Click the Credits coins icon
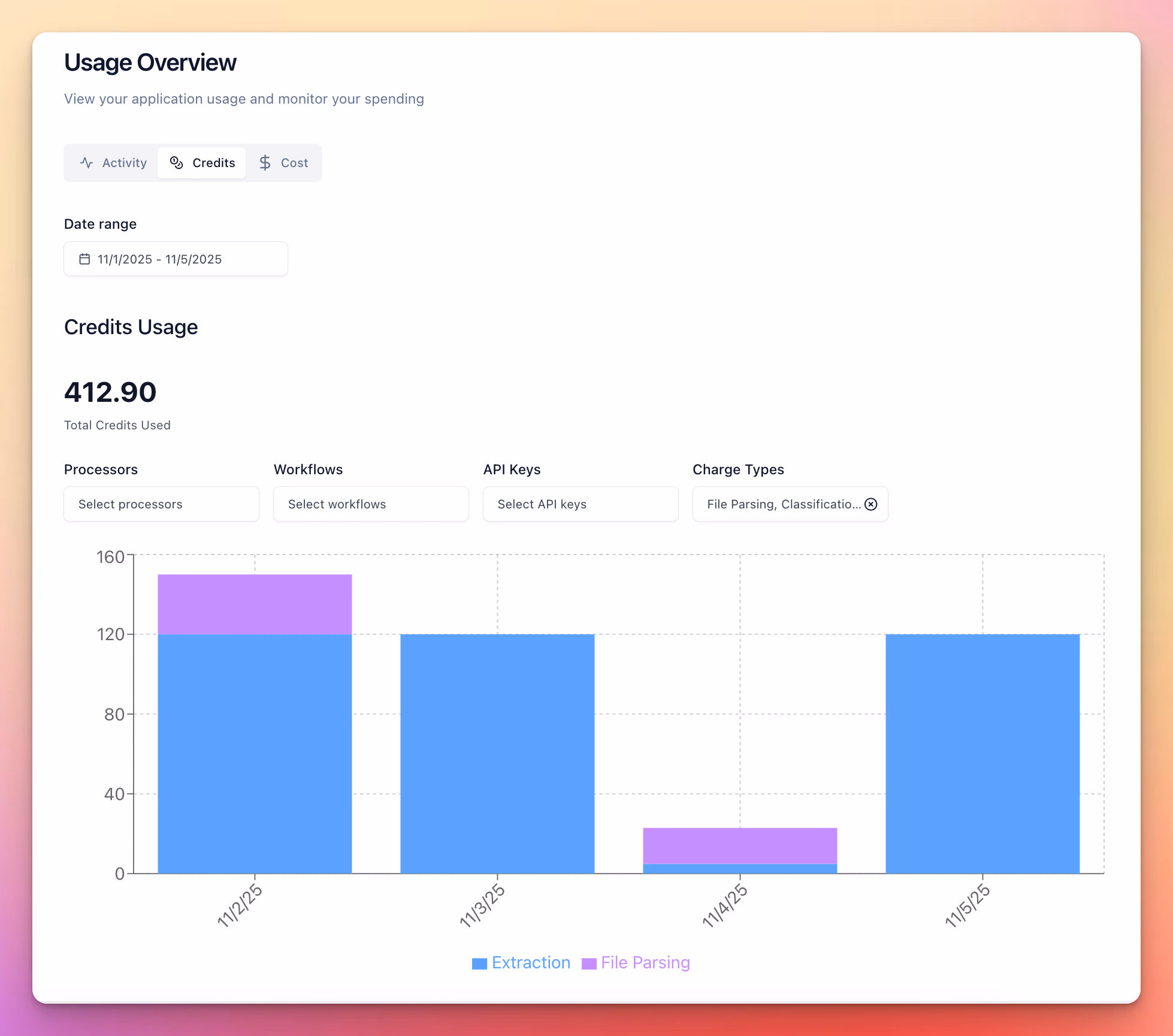Image resolution: width=1173 pixels, height=1036 pixels. pyautogui.click(x=176, y=163)
